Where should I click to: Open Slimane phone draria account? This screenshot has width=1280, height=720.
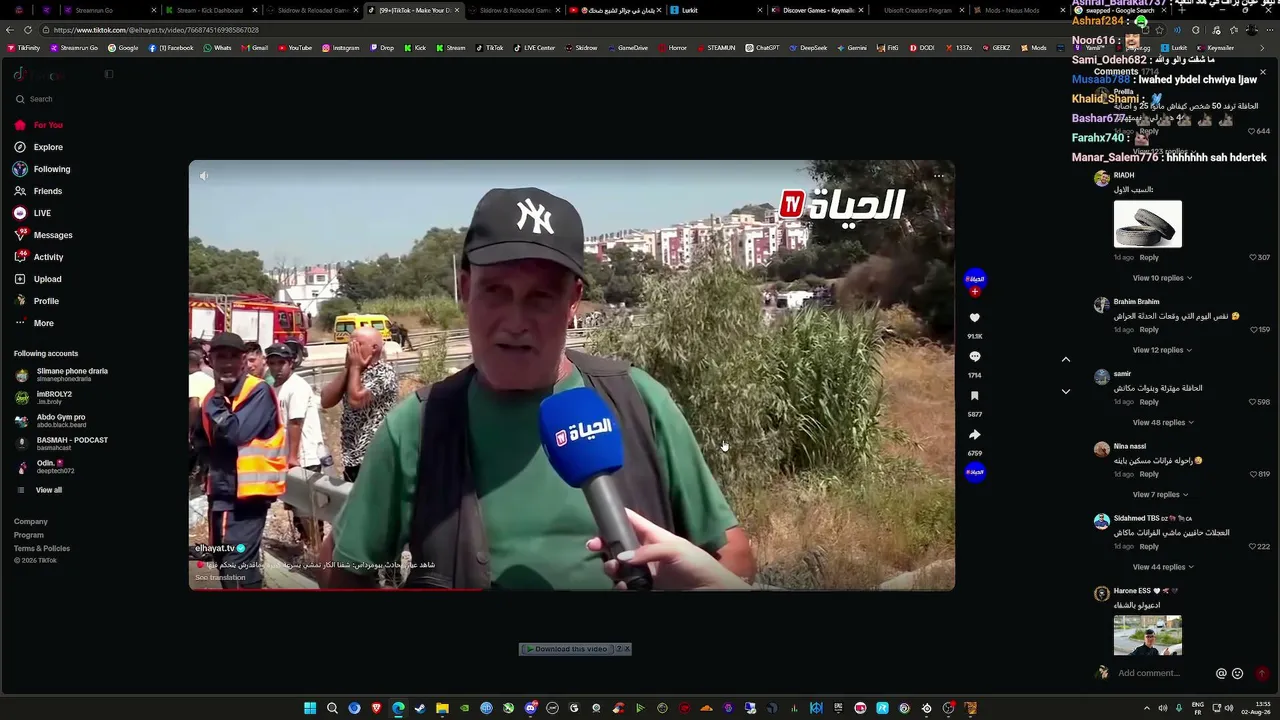(x=62, y=375)
